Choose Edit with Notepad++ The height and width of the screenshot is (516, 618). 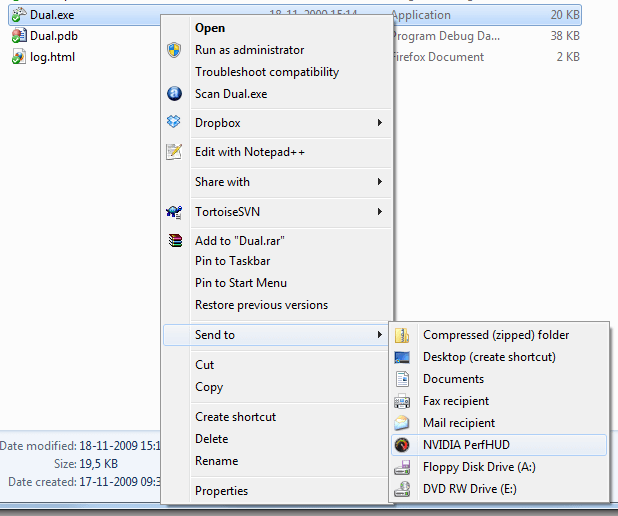point(277,152)
